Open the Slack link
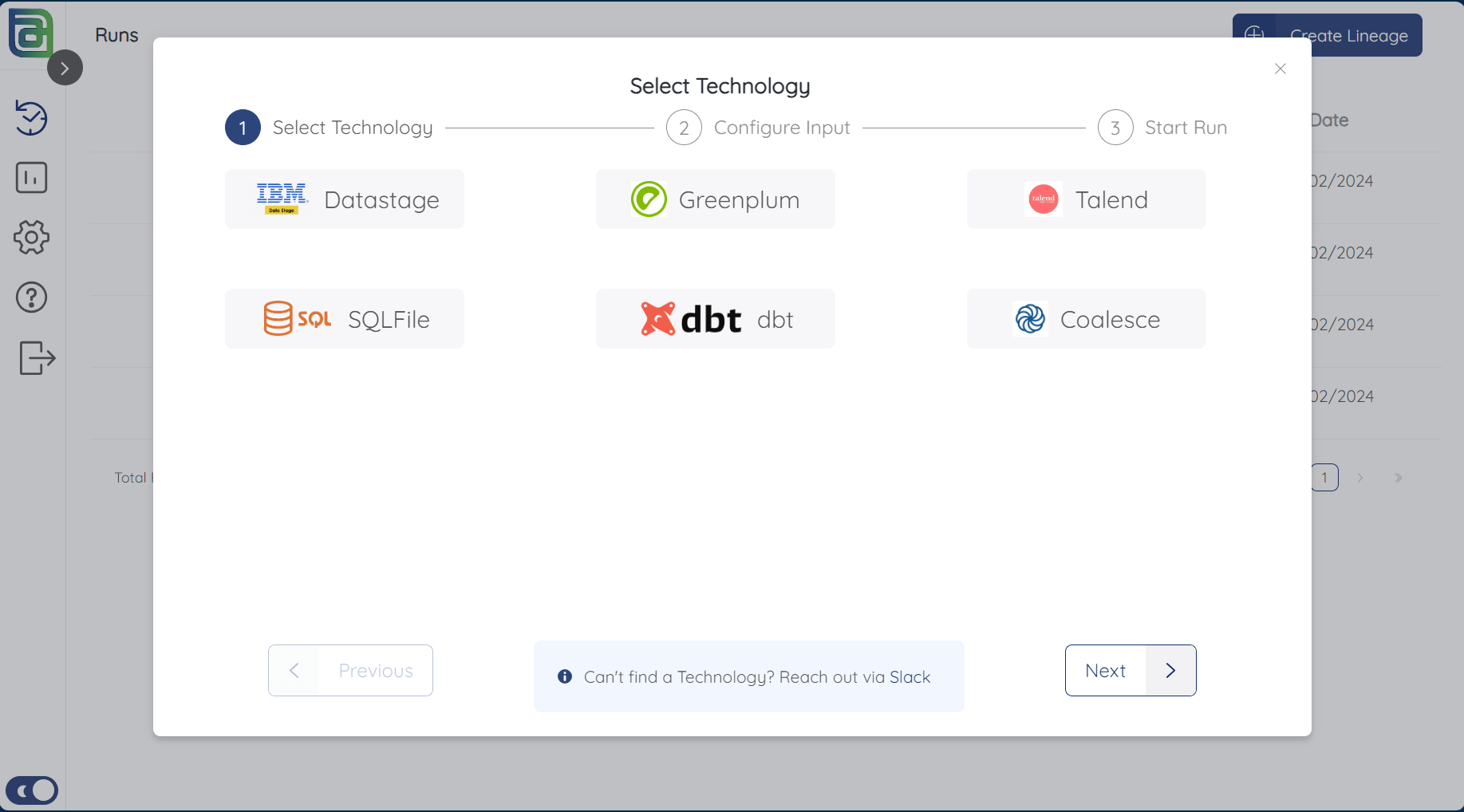 pos(910,677)
